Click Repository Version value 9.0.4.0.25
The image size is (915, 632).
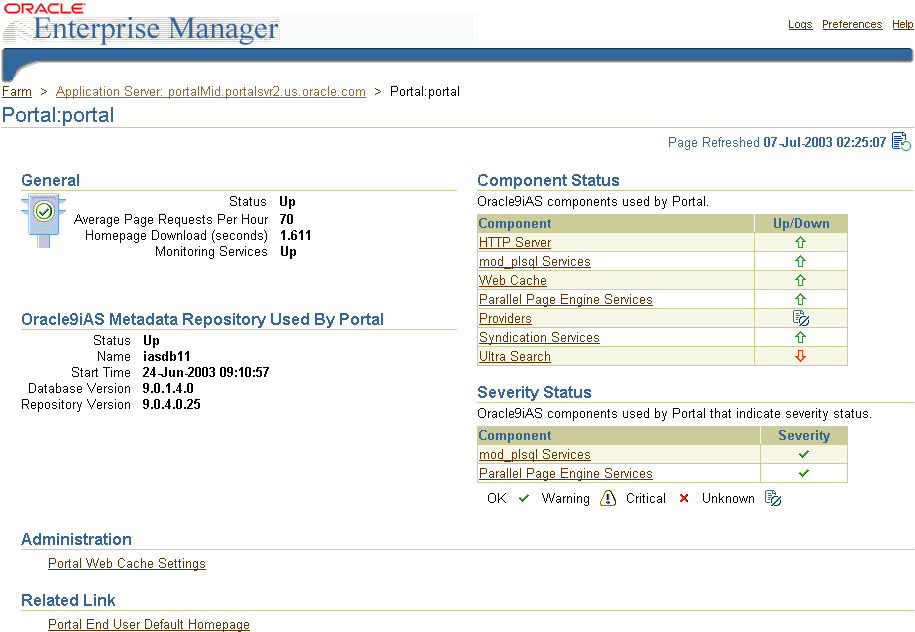(171, 404)
